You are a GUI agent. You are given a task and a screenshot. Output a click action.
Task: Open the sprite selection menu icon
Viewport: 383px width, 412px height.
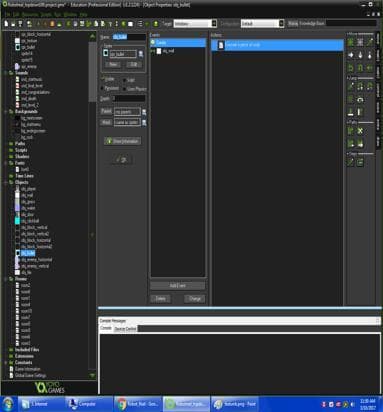(141, 54)
